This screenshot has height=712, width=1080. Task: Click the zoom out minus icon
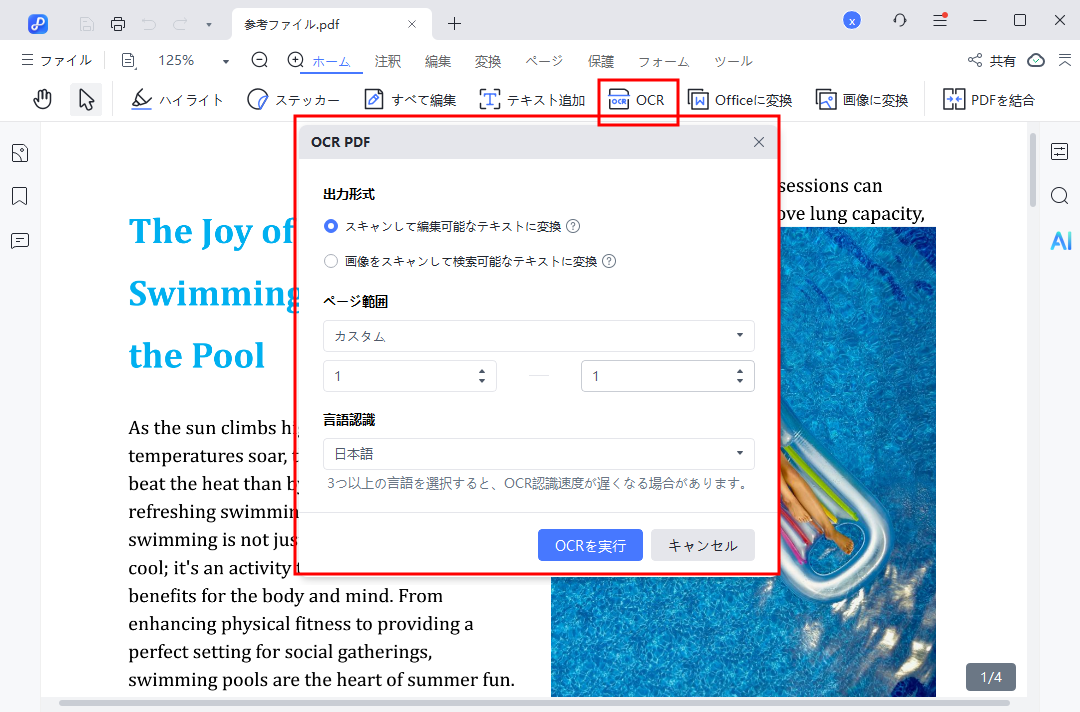(x=260, y=60)
